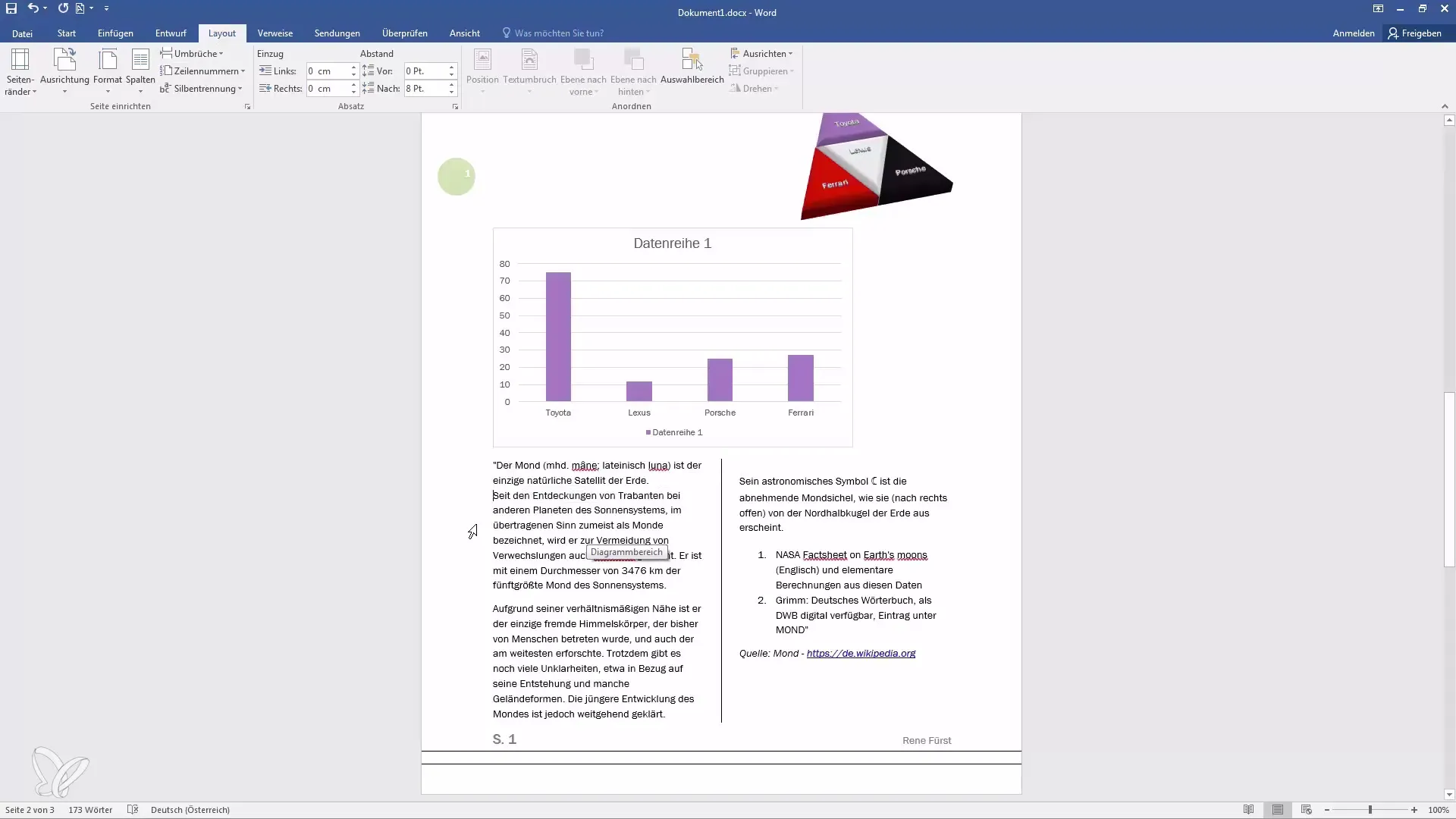Viewport: 1456px width, 819px height.
Task: Open Absatz paragraph dialog launcher
Action: pos(455,107)
